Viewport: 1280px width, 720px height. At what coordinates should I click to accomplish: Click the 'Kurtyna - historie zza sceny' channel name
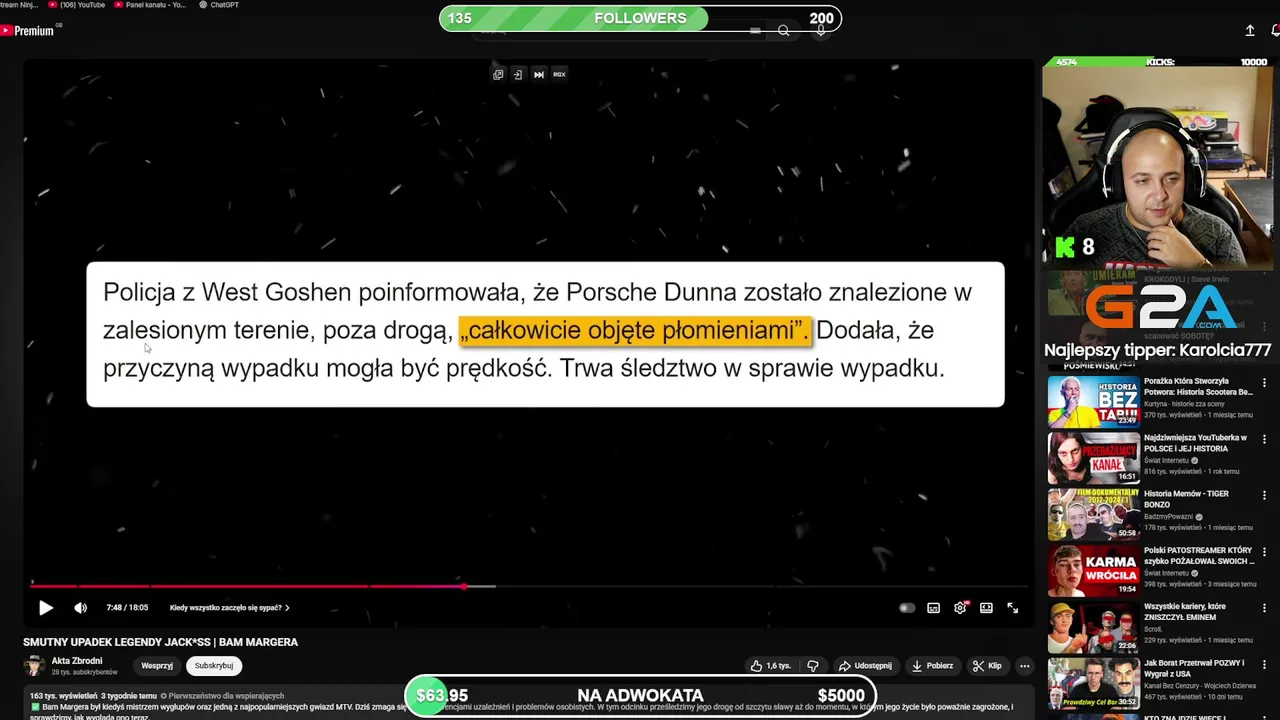[1186, 403]
